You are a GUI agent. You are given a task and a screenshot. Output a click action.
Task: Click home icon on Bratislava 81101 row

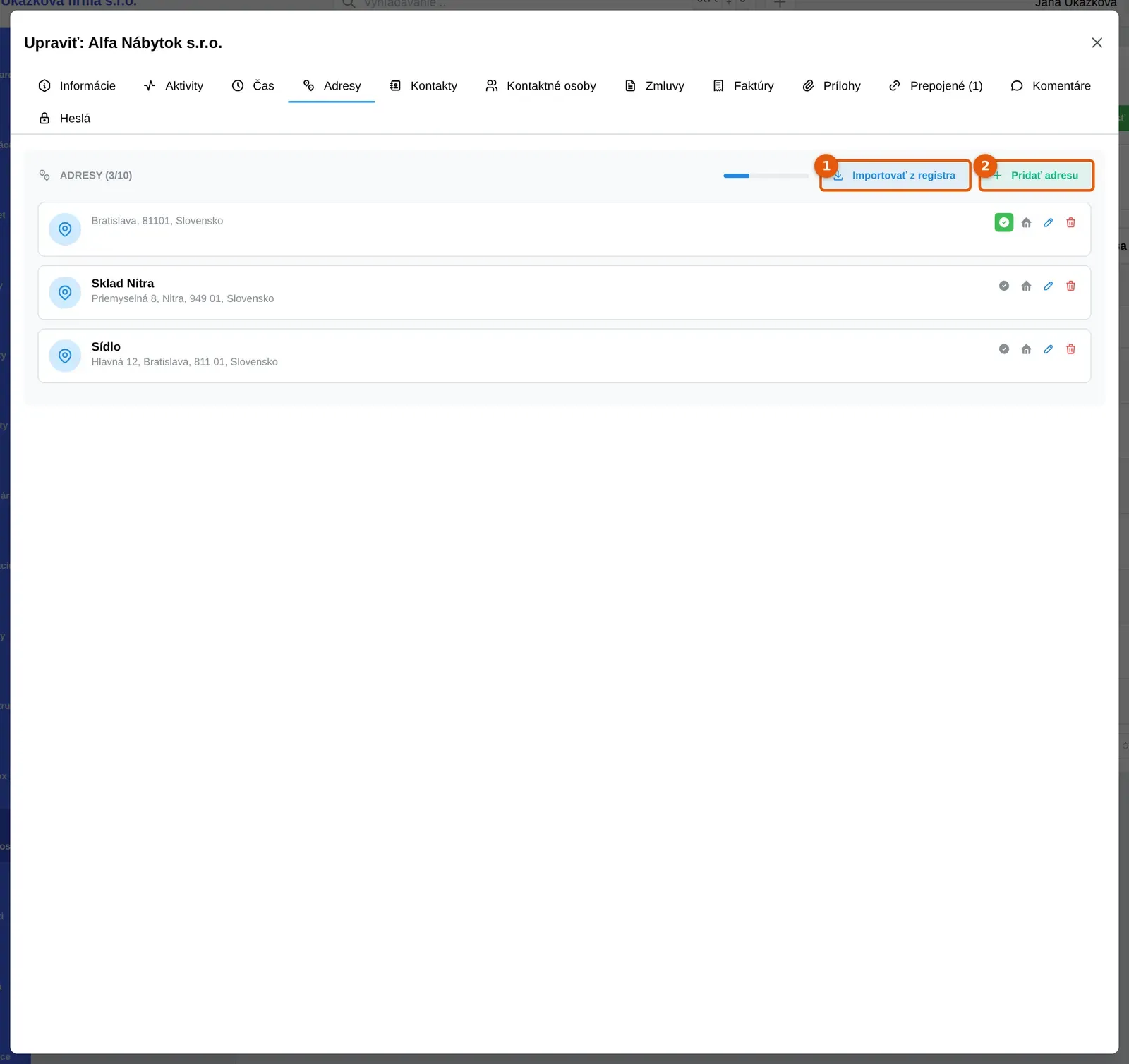pos(1026,223)
